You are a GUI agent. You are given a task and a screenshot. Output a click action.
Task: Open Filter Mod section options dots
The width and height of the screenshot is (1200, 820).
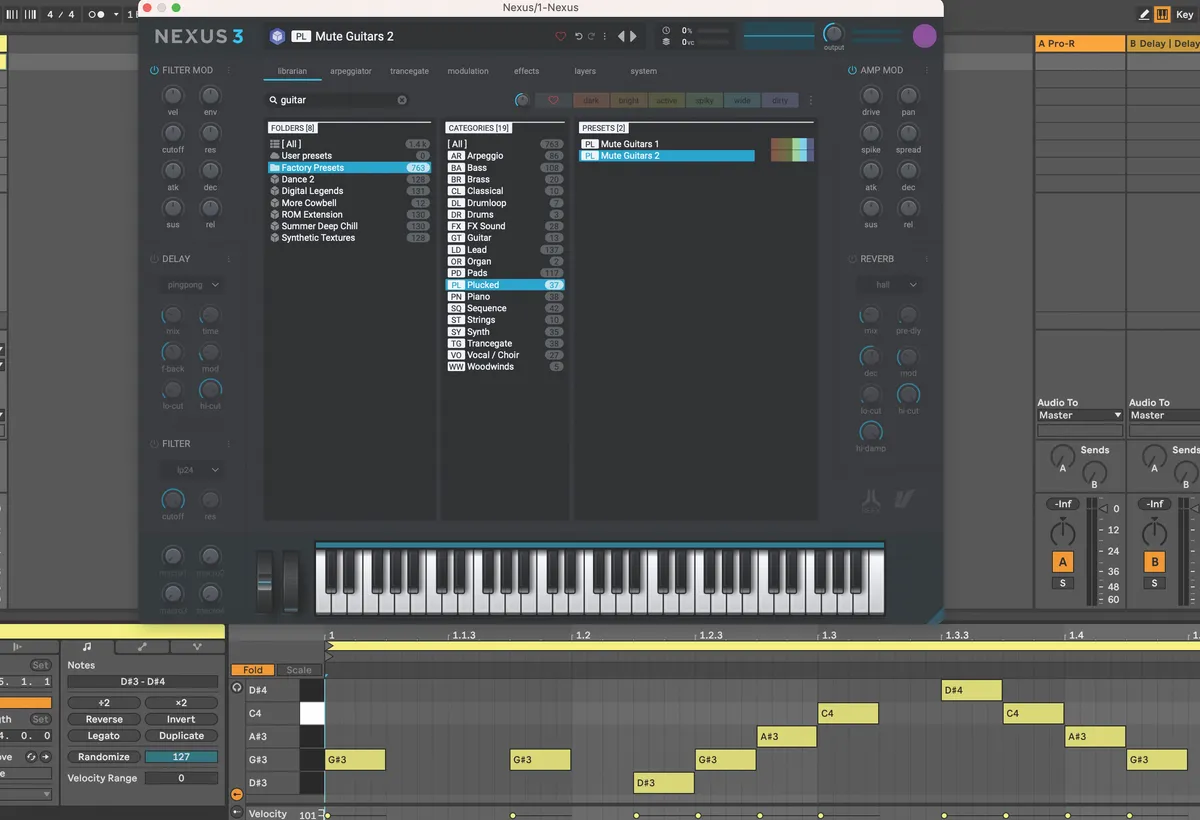(x=228, y=70)
